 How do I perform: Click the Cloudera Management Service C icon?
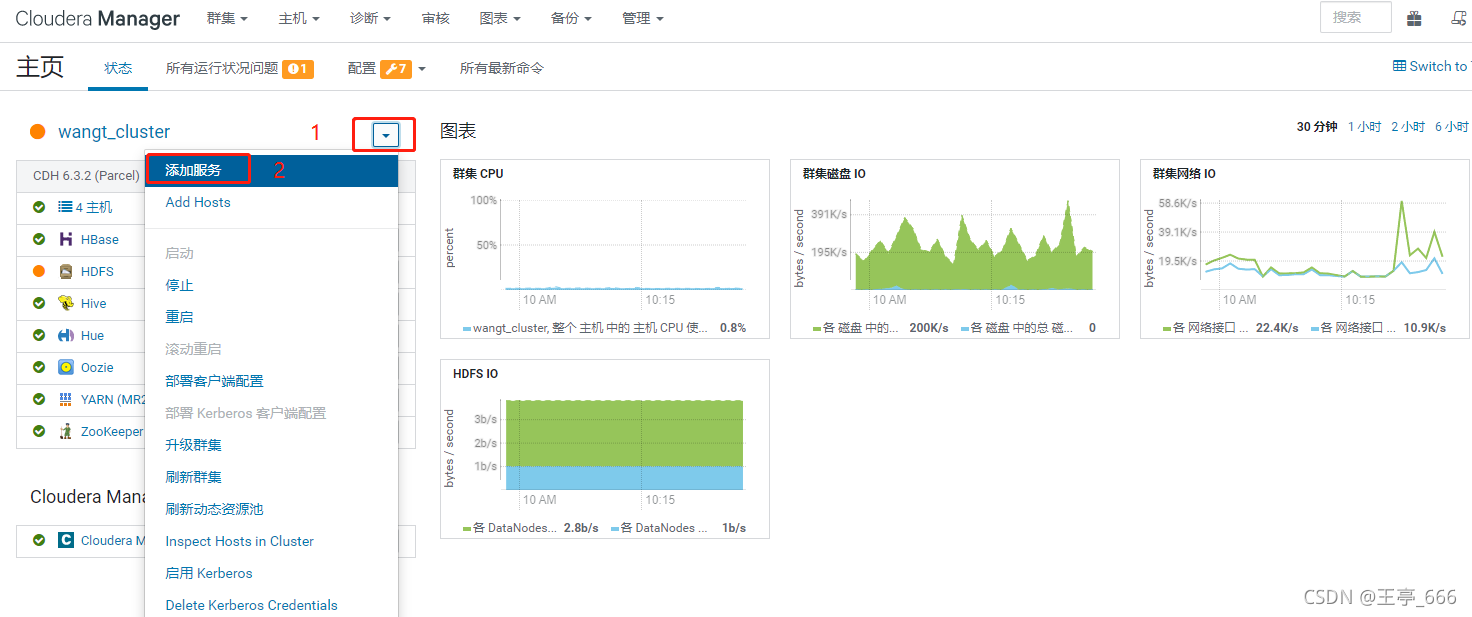66,540
